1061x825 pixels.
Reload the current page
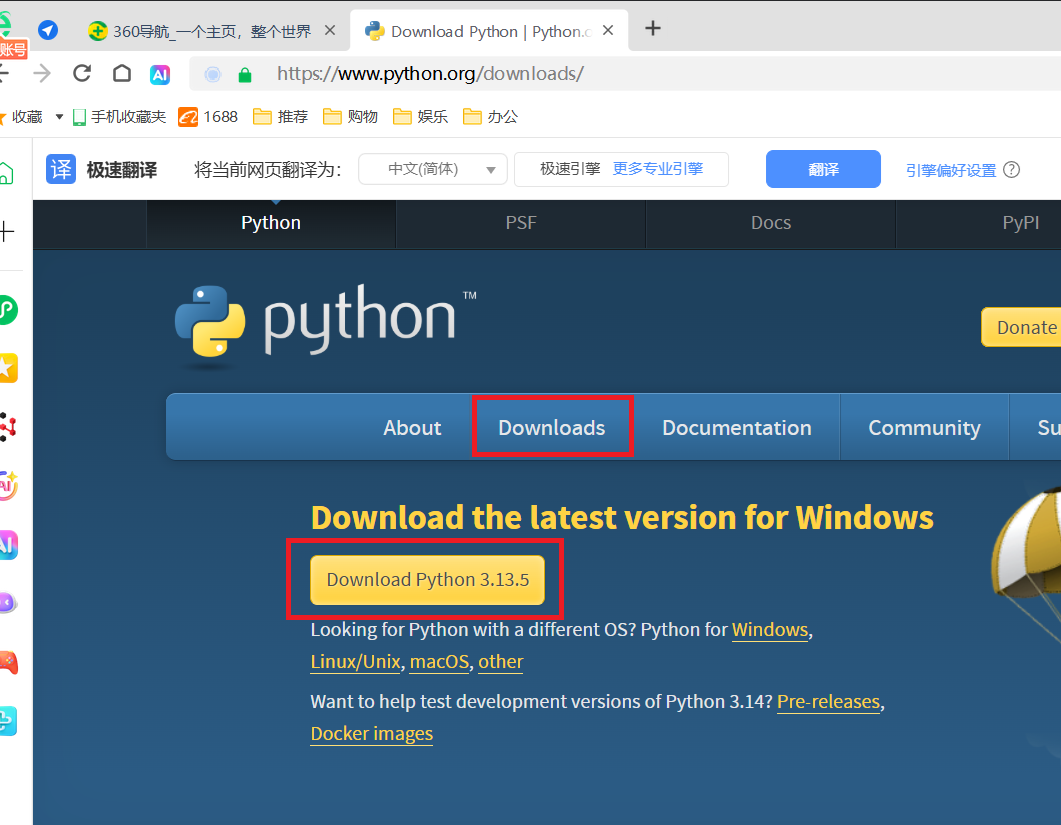pos(82,73)
